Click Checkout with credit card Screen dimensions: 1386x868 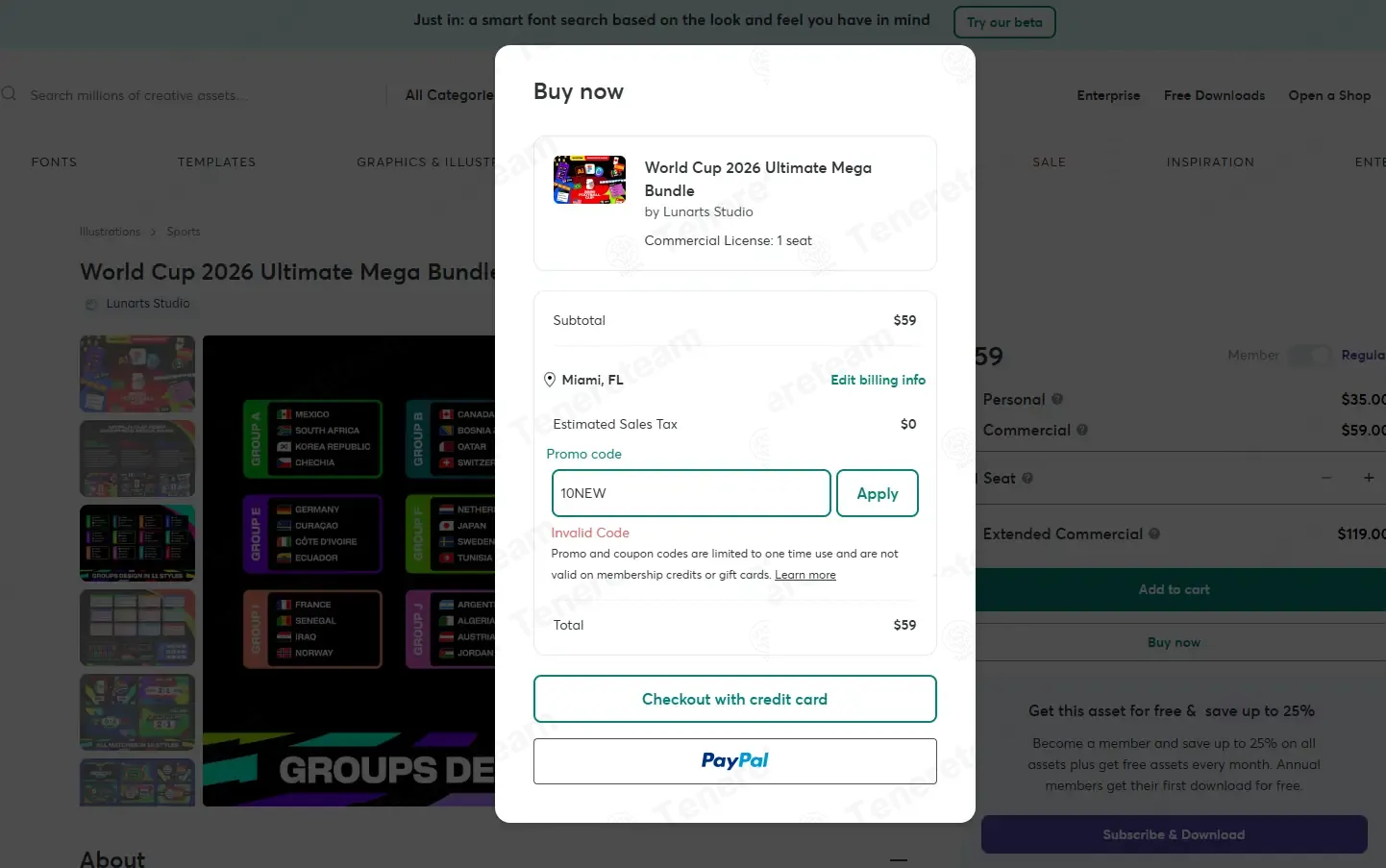point(735,699)
